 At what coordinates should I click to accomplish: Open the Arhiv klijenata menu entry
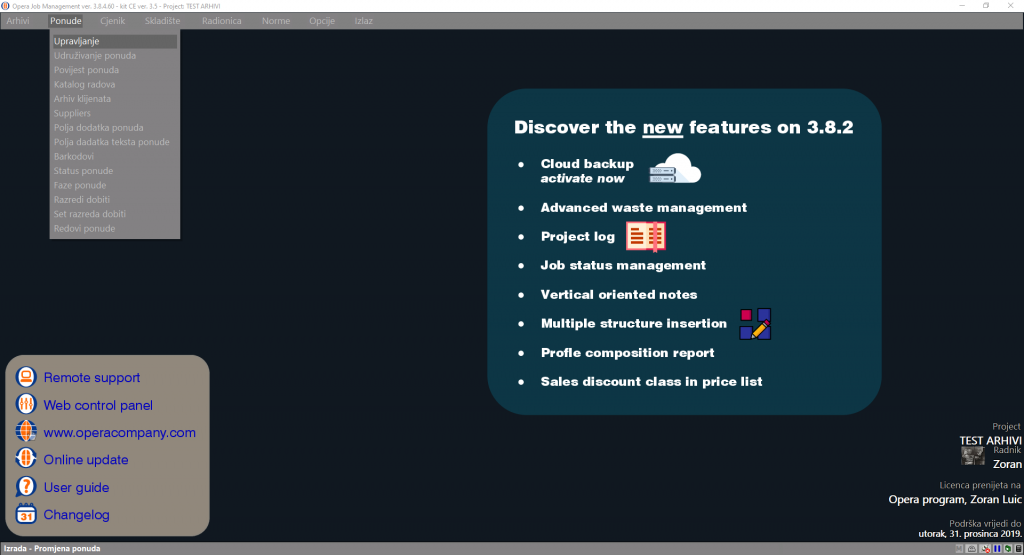point(82,99)
